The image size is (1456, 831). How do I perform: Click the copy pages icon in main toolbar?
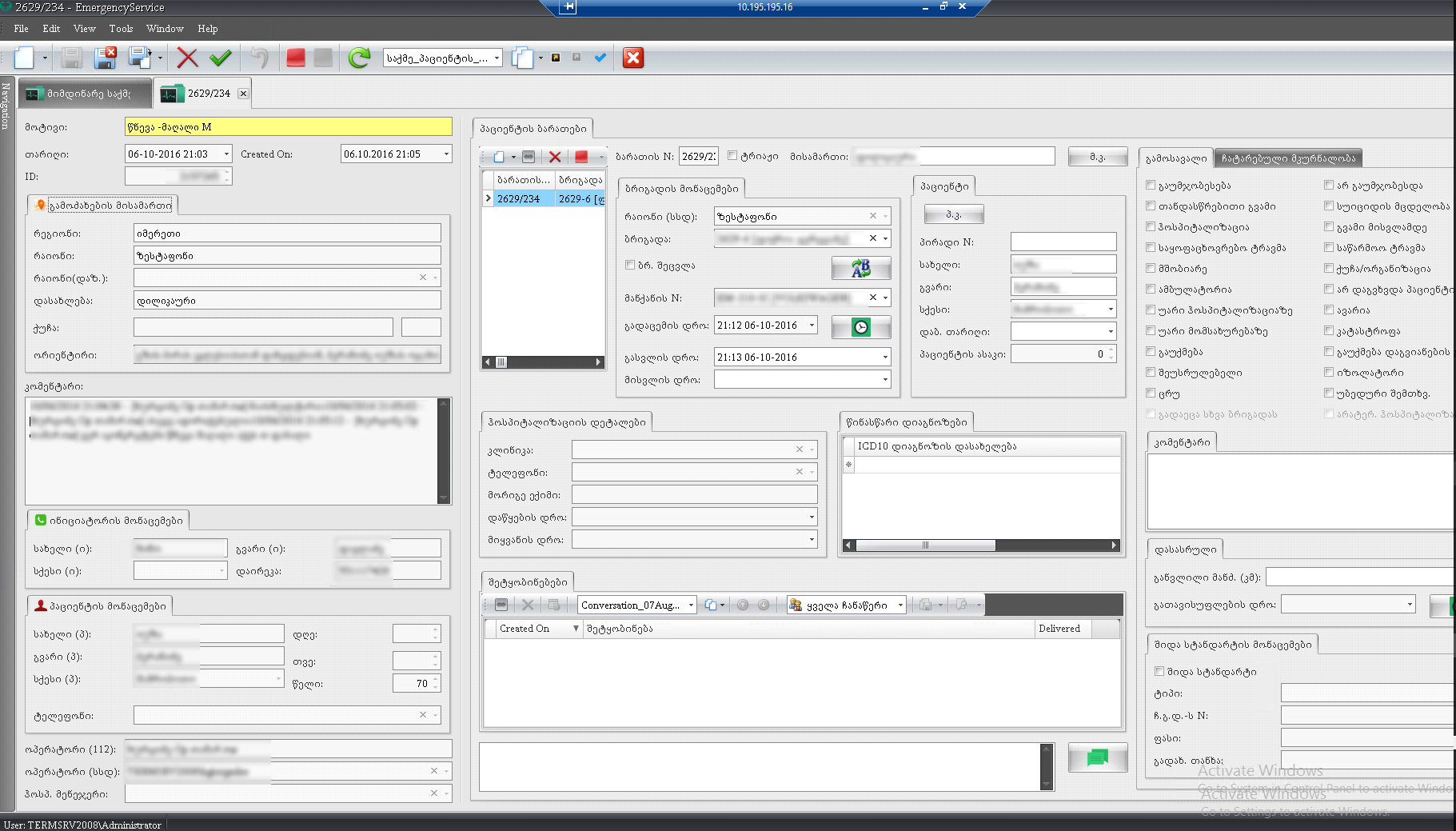[x=522, y=58]
